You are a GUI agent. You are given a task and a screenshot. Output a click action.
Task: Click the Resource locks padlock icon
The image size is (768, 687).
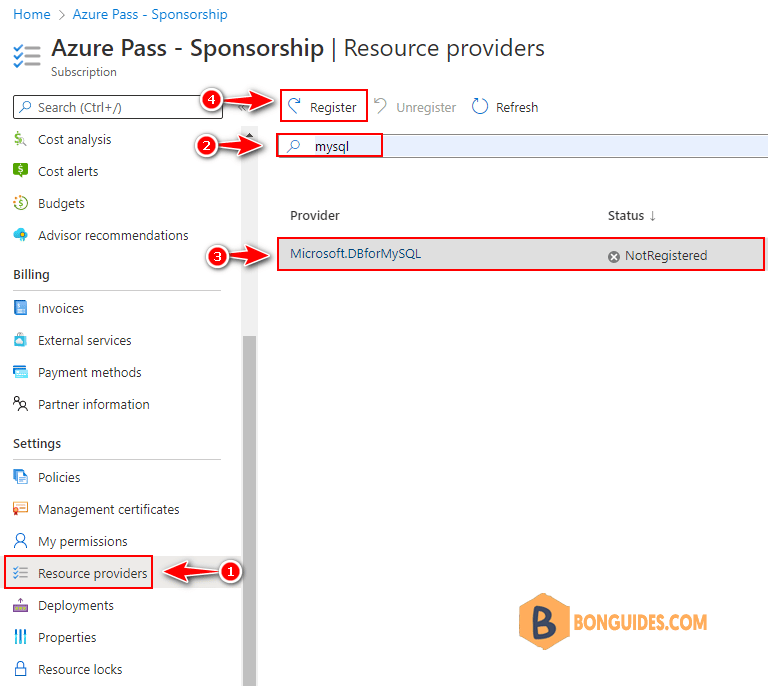[x=20, y=669]
